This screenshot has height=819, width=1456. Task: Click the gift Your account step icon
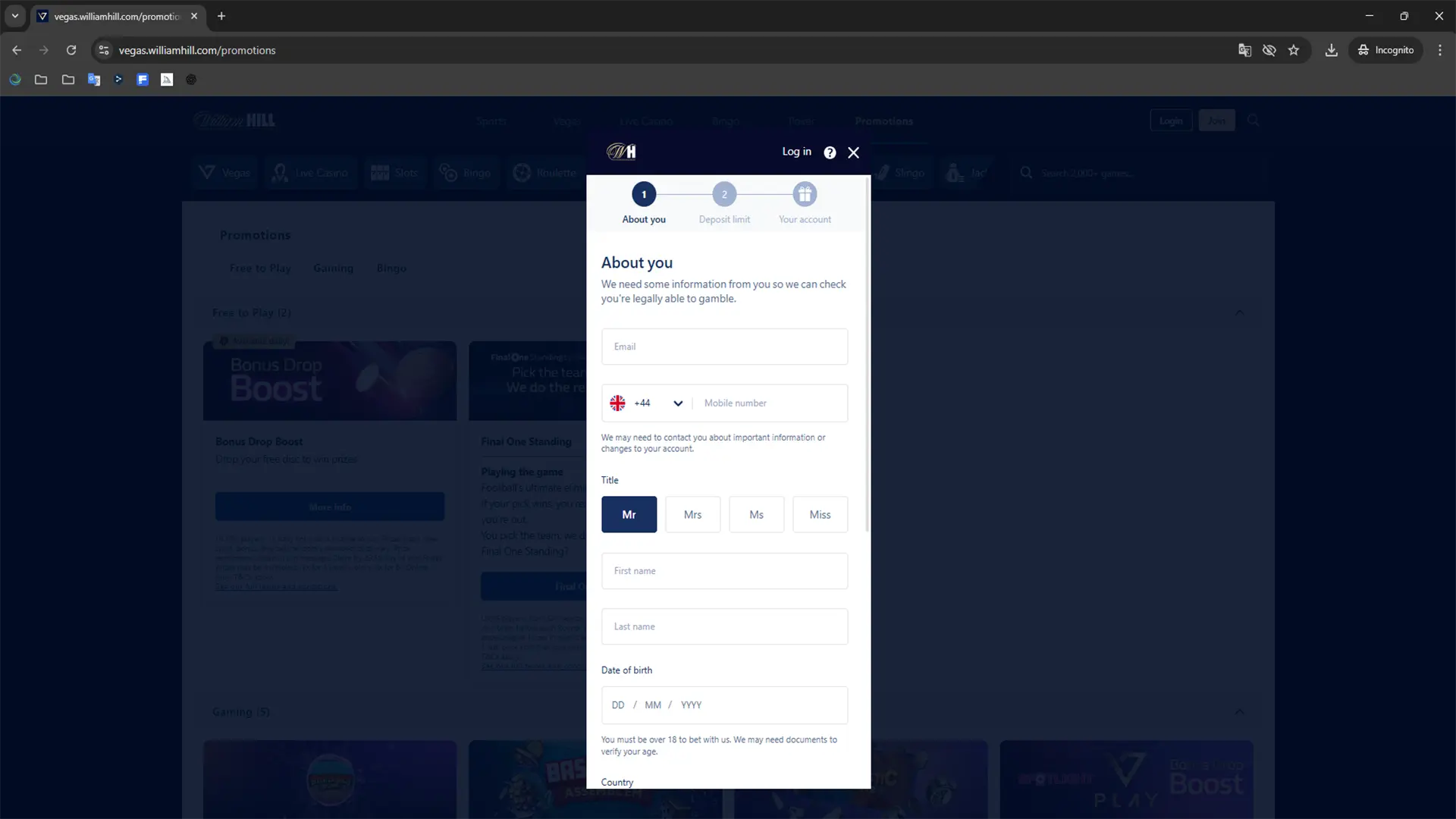pyautogui.click(x=805, y=194)
